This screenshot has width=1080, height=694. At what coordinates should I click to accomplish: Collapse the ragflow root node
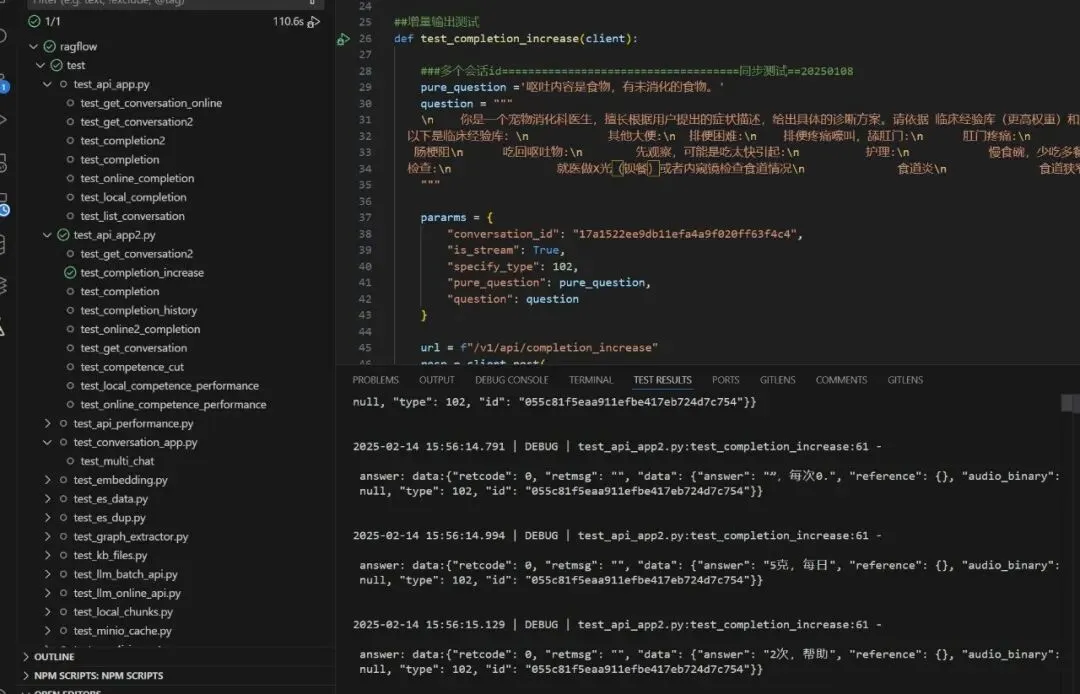click(33, 46)
